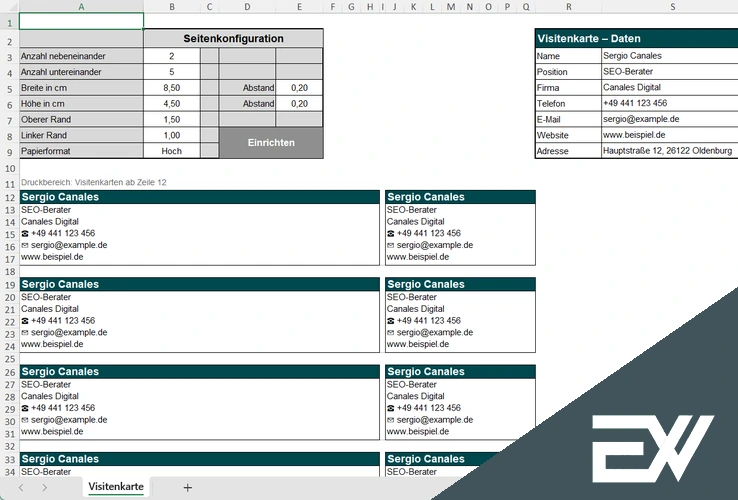Select the Adresse value with Hauptstraße 12
Screen dimensions: 738x500
tap(668, 151)
